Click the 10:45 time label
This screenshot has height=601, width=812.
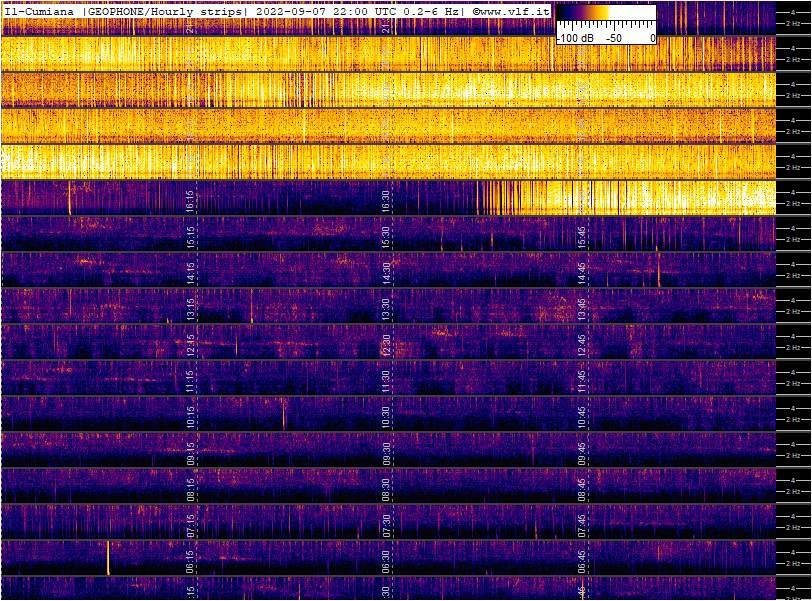[x=582, y=417]
